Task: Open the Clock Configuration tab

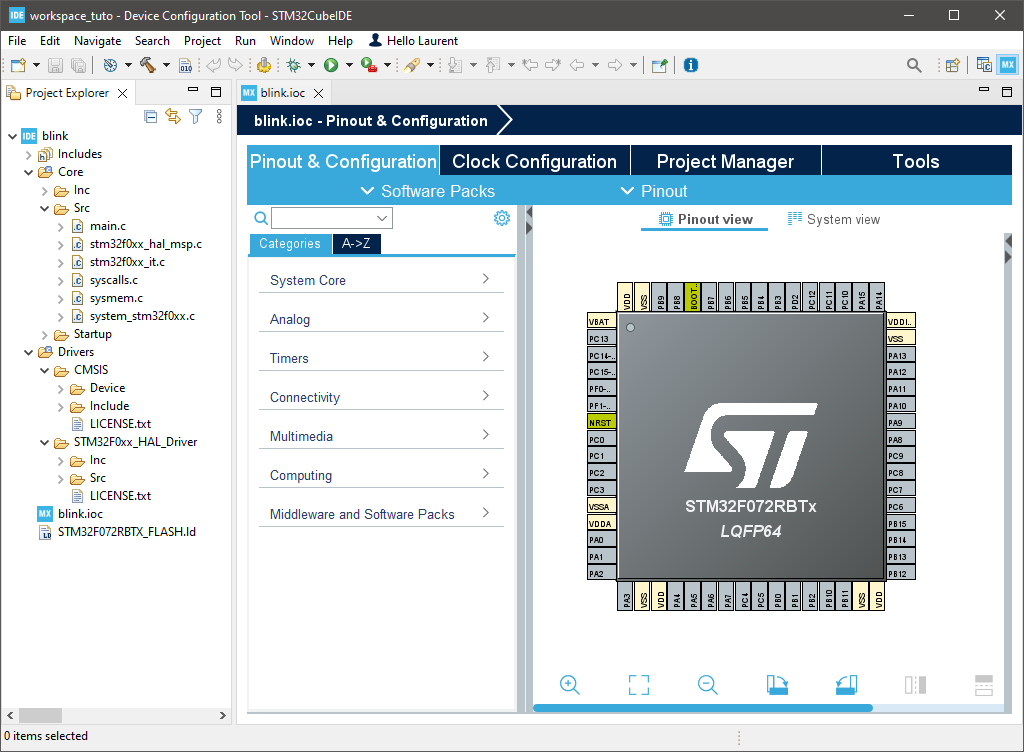Action: [535, 161]
